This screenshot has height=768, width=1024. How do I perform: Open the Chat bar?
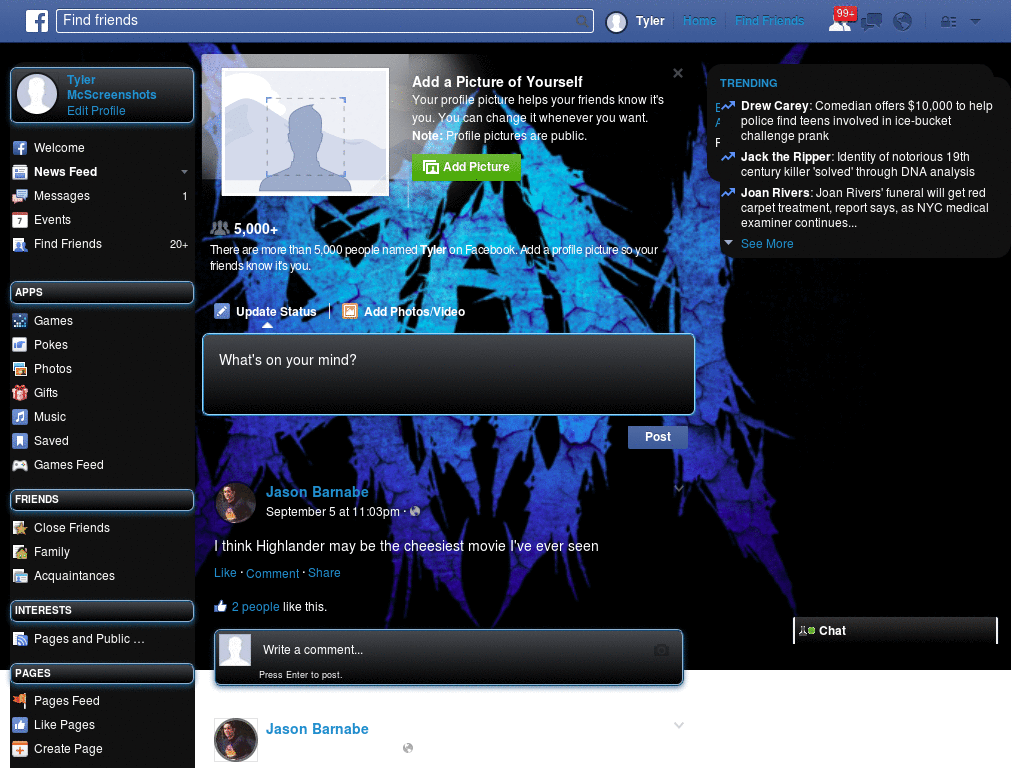coord(895,631)
